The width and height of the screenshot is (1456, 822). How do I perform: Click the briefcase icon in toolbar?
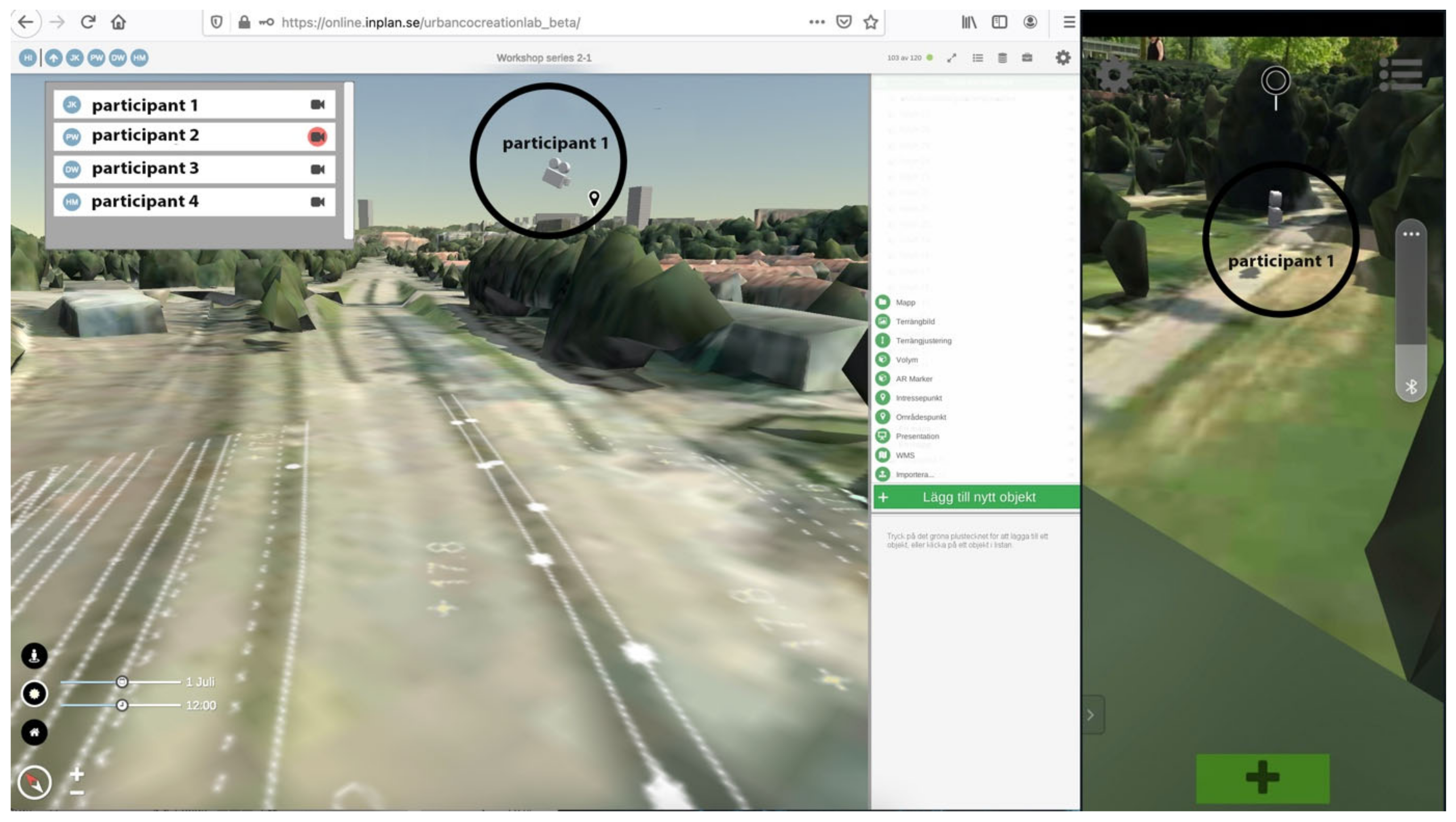tap(1028, 58)
